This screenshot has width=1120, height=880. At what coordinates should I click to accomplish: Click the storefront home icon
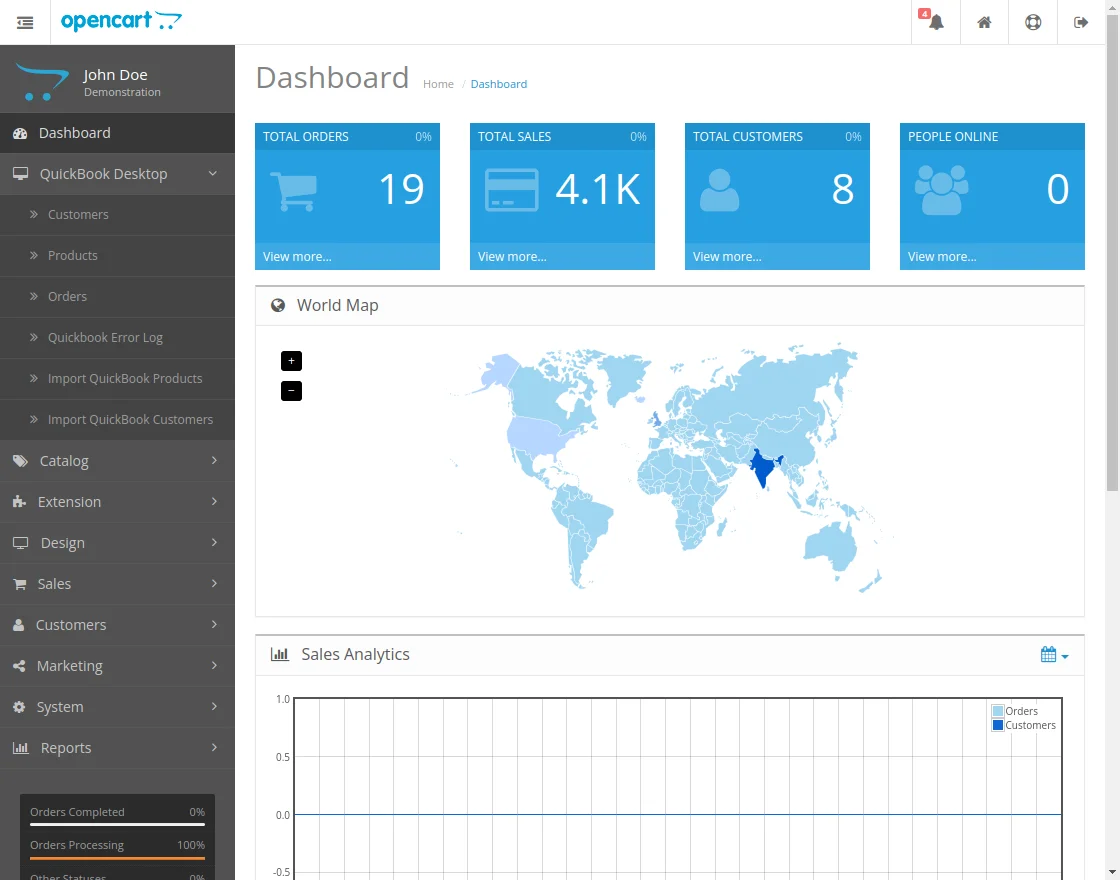pyautogui.click(x=984, y=22)
